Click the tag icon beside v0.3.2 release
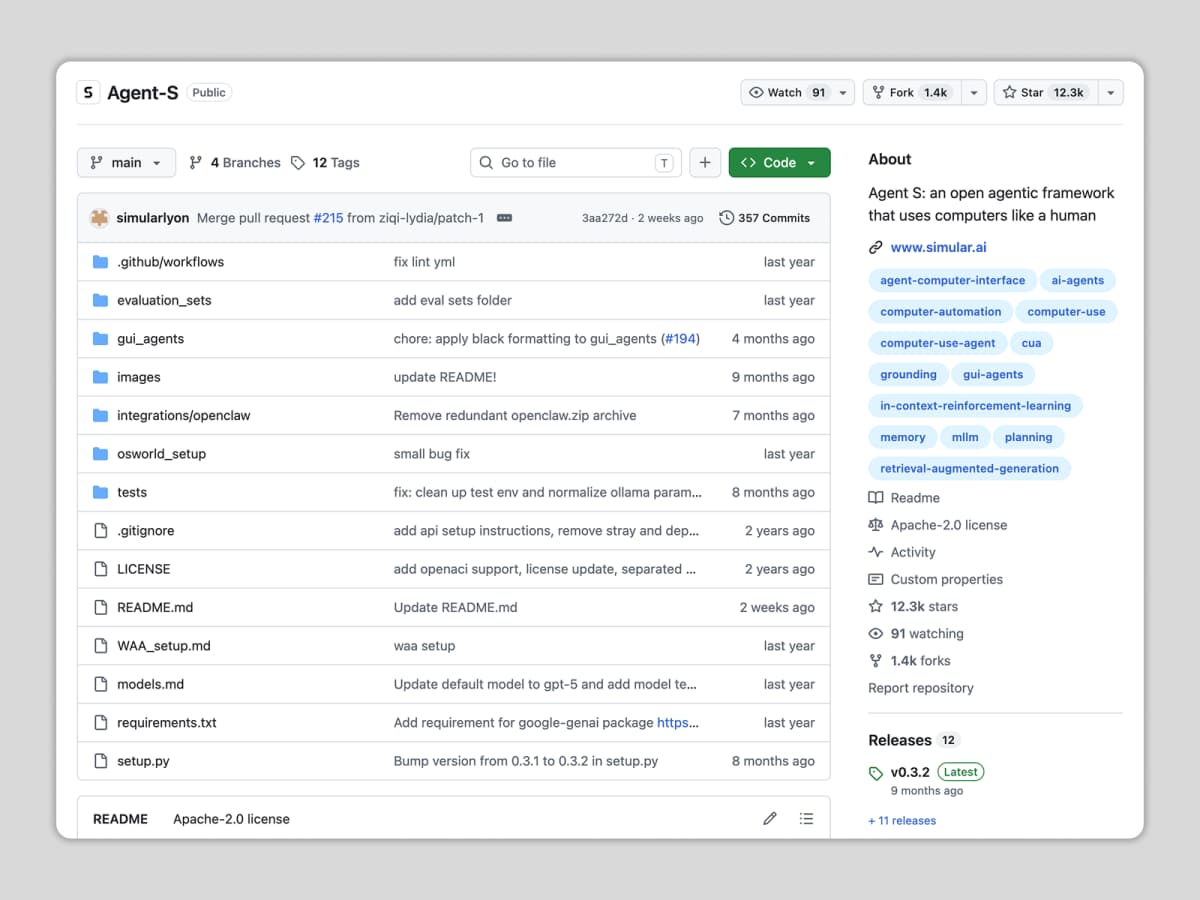Image resolution: width=1200 pixels, height=900 pixels. click(876, 773)
